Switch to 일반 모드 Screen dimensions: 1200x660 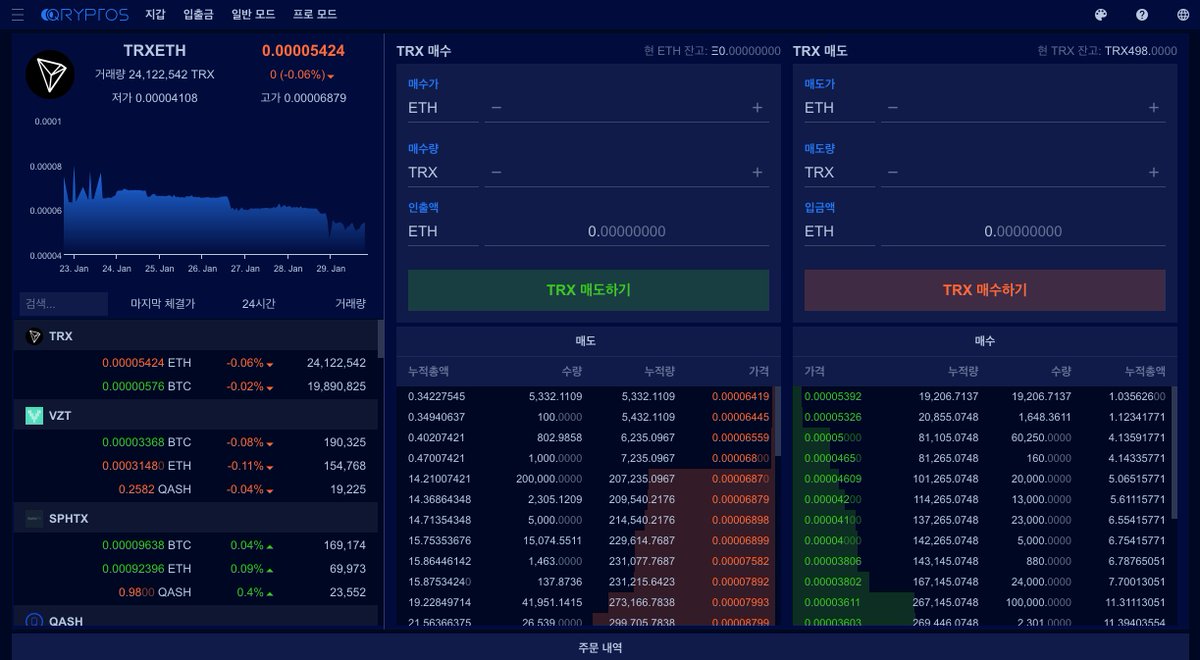tap(253, 15)
